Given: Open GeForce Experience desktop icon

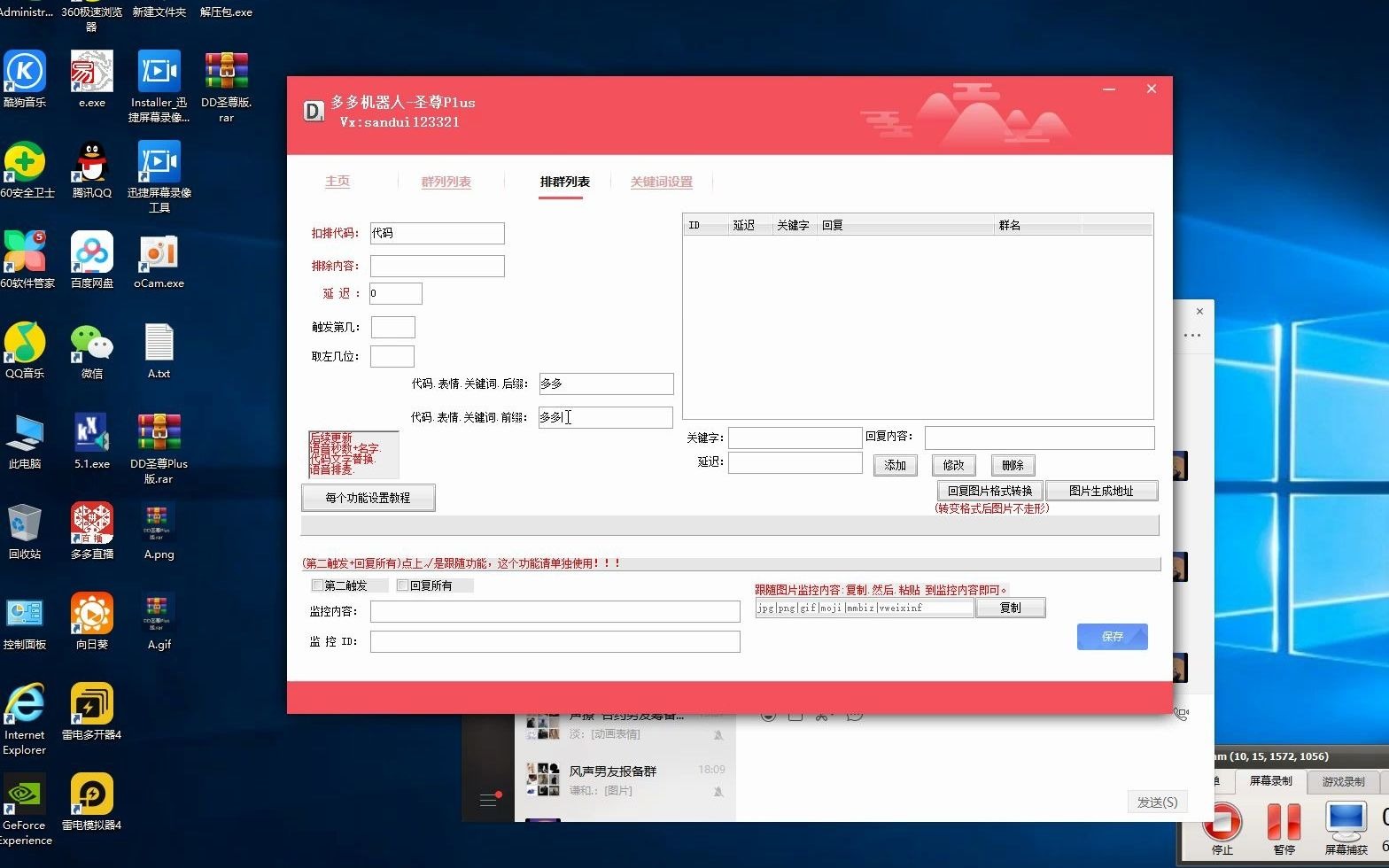Looking at the screenshot, I should point(25,809).
